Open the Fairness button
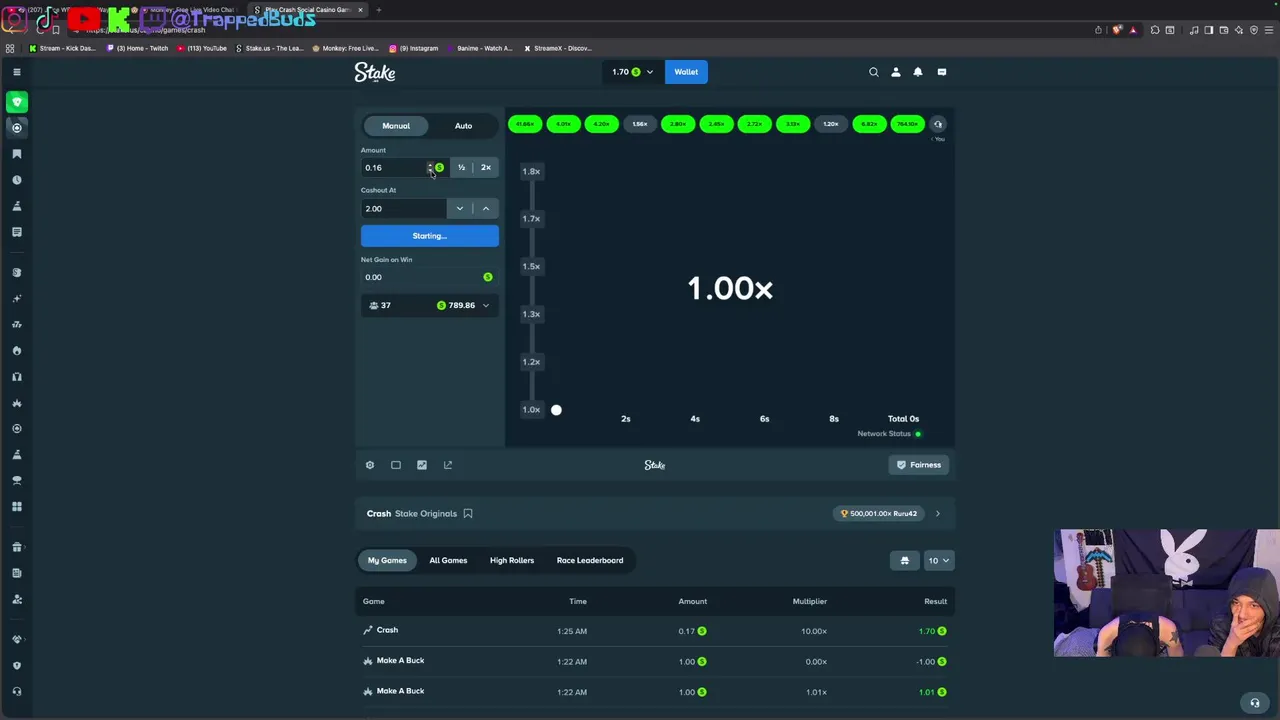1280x720 pixels. click(x=919, y=465)
